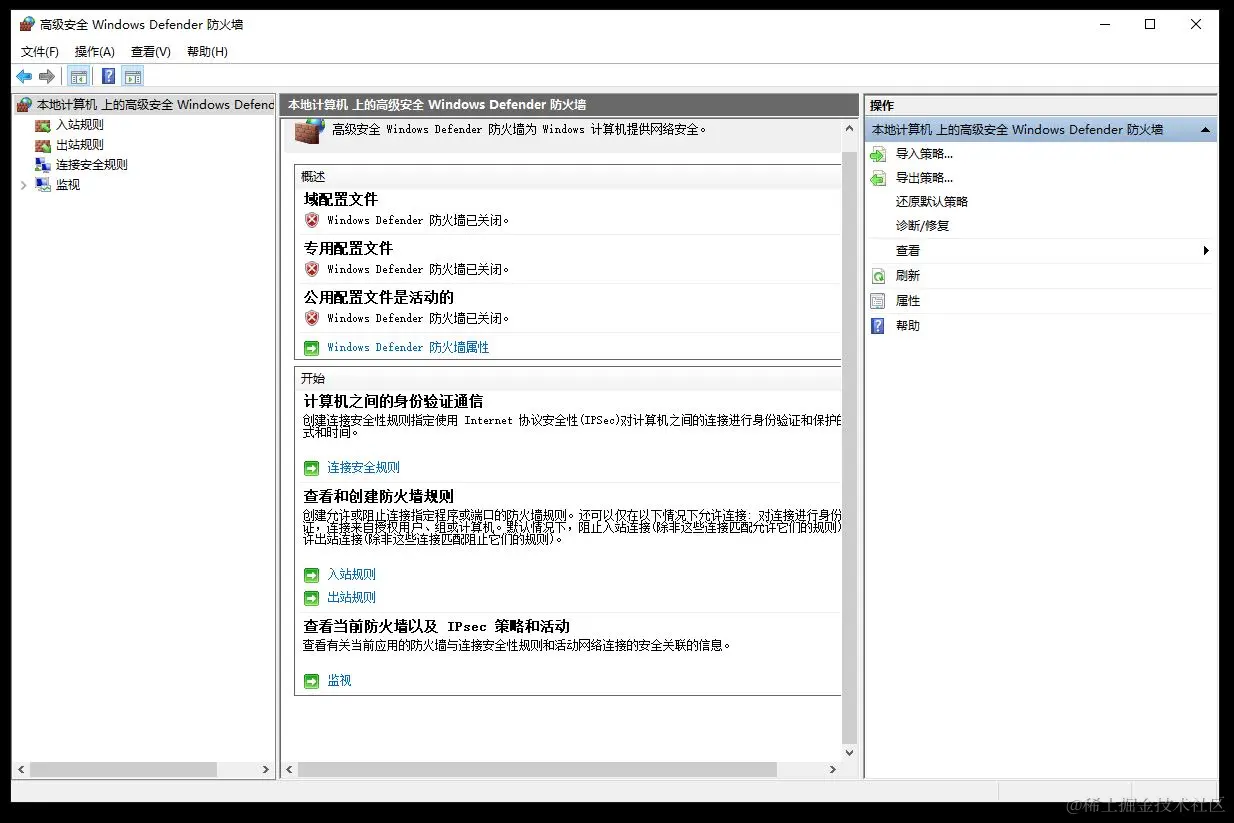The image size is (1234, 823).
Task: Click the 域配置文件 heading text
Action: pyautogui.click(x=341, y=200)
